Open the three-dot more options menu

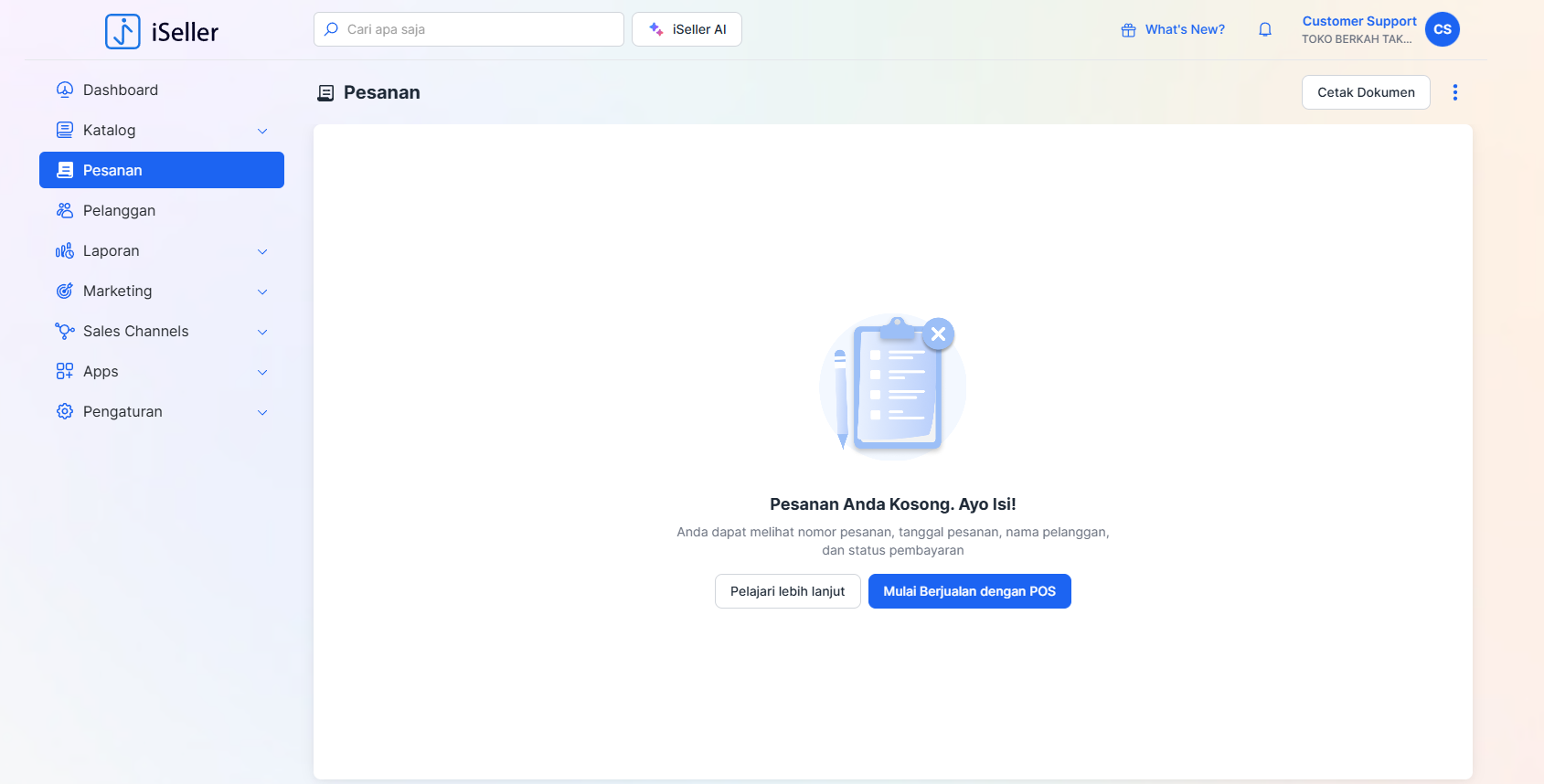(x=1454, y=92)
